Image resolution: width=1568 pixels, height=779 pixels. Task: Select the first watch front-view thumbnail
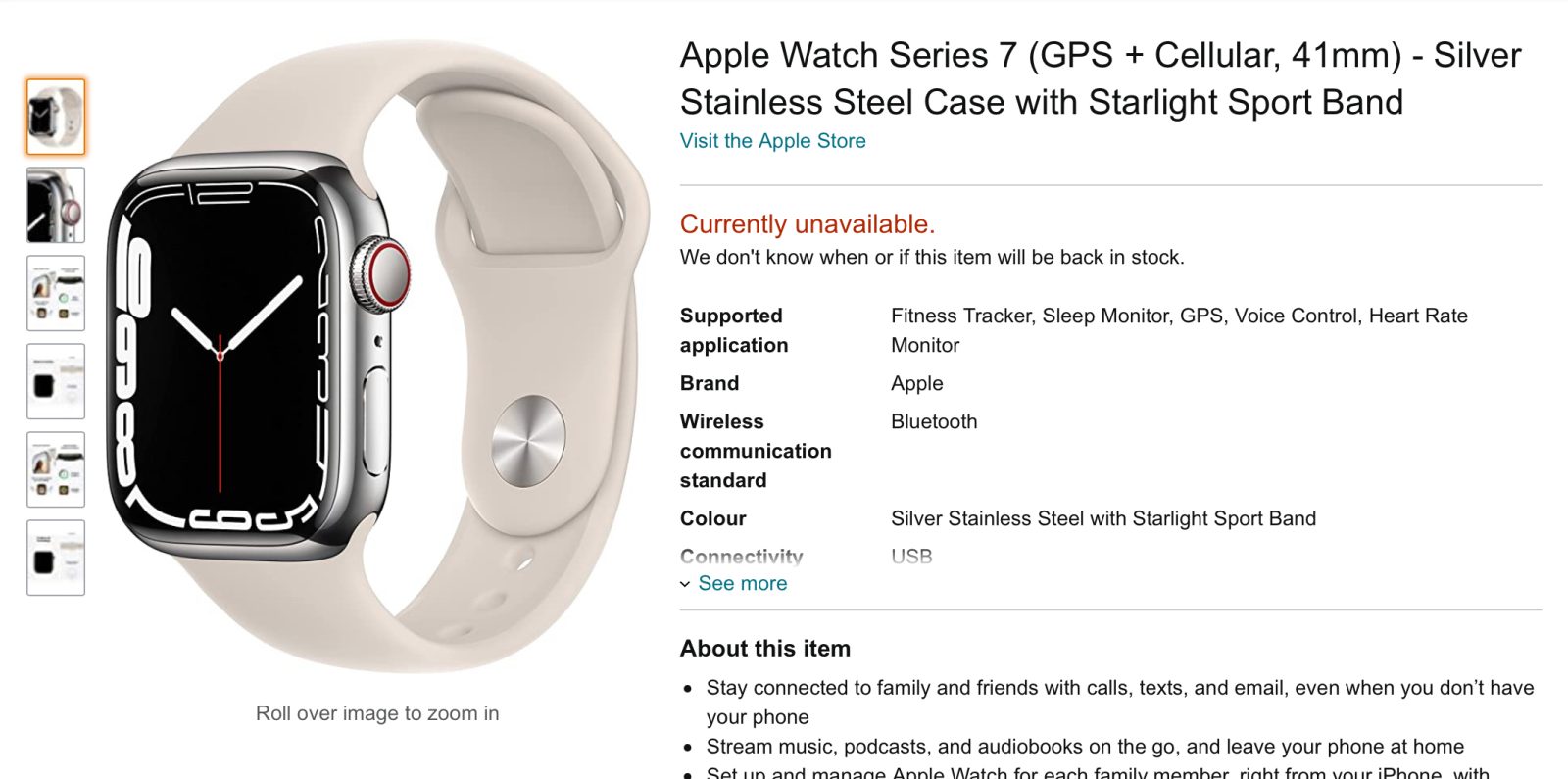tap(56, 118)
